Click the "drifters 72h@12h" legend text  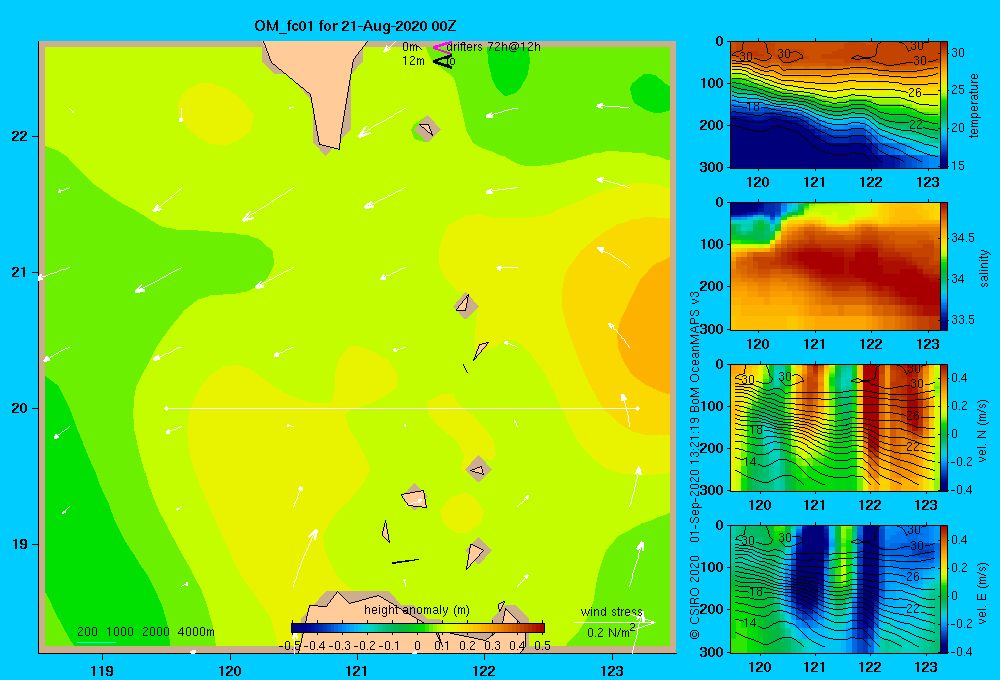click(x=494, y=47)
